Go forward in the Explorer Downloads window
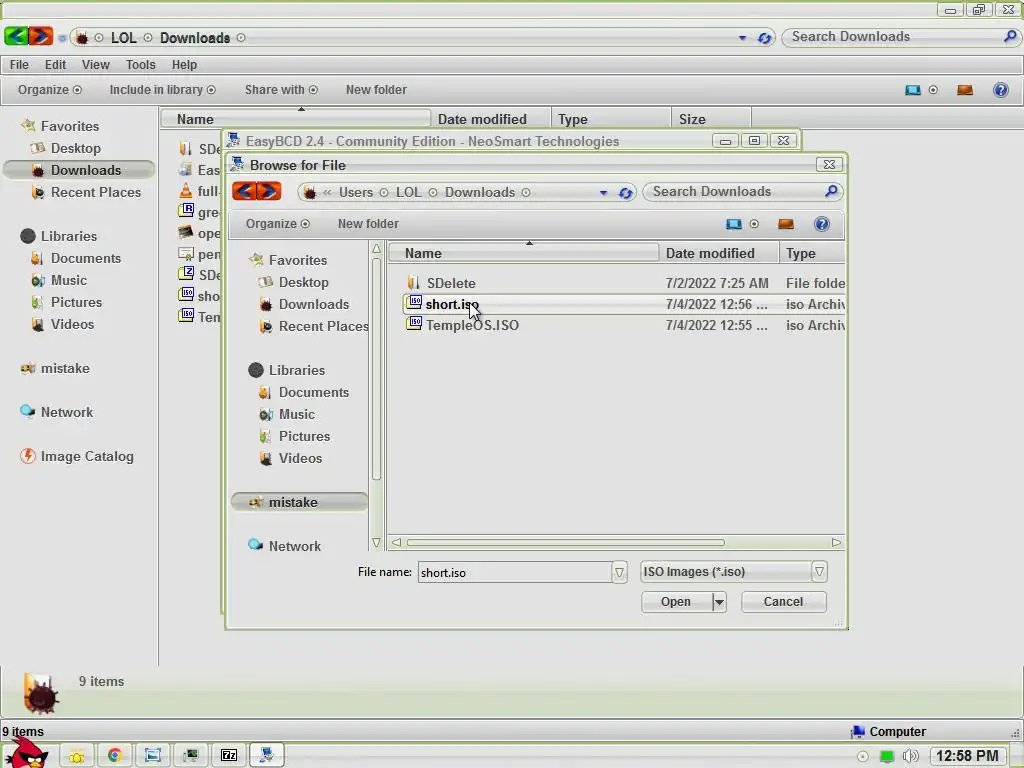This screenshot has width=1024, height=768. click(x=40, y=36)
